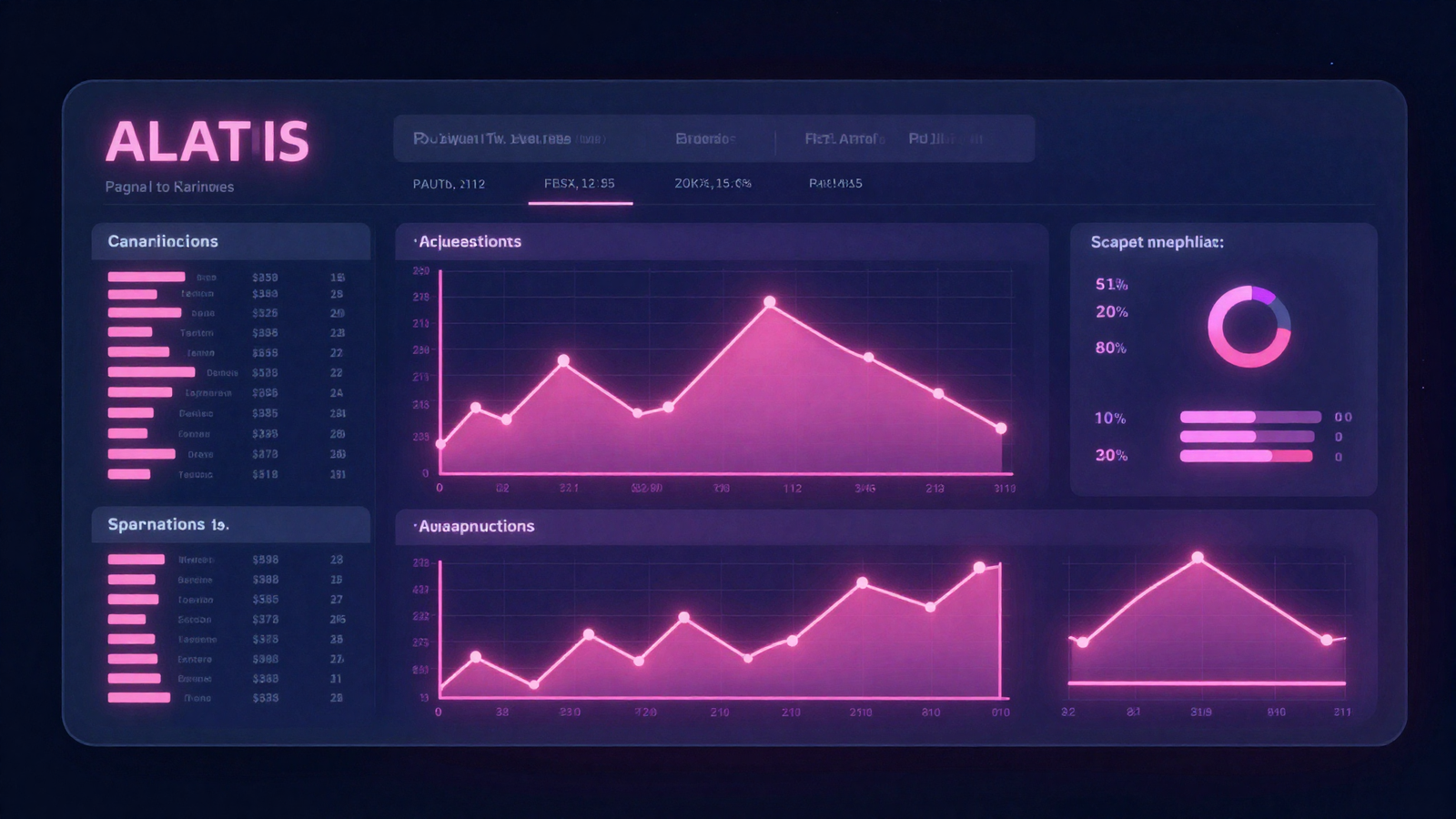This screenshot has width=1456, height=819.
Task: Click the progress bar next to 10%
Action: pos(1250,417)
